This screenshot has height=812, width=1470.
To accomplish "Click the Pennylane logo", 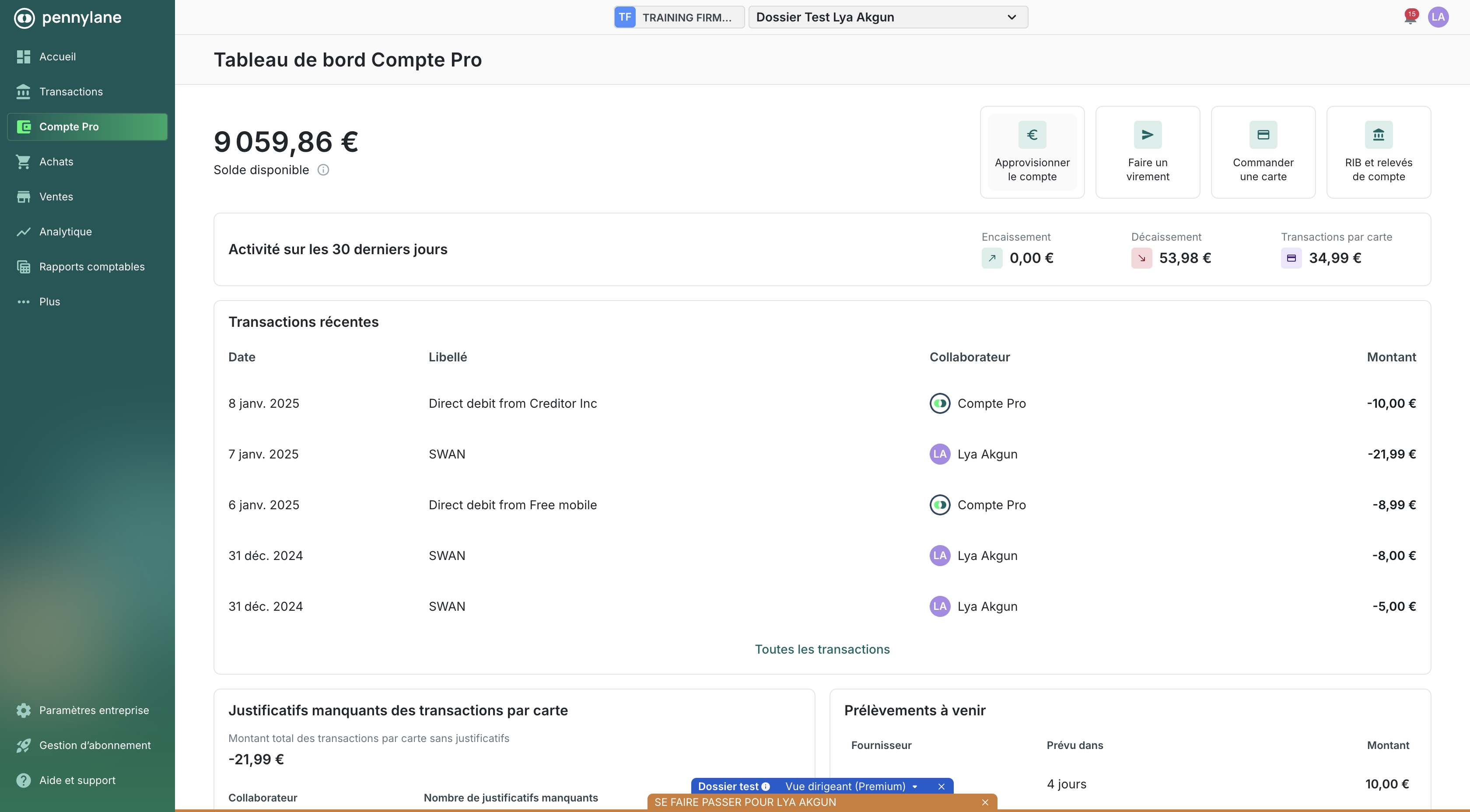I will 67,17.
